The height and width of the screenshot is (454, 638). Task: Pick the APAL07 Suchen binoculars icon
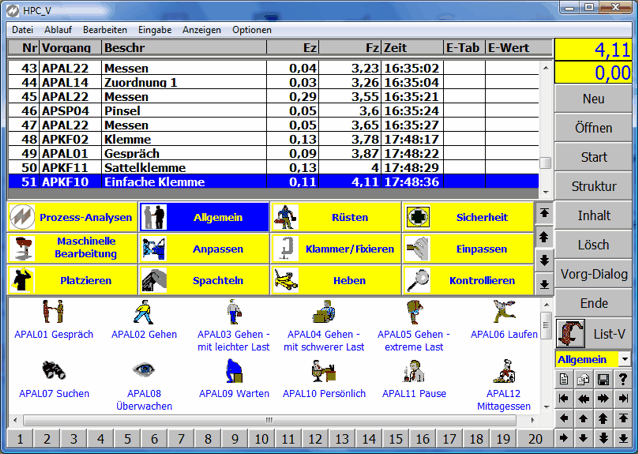pyautogui.click(x=53, y=371)
